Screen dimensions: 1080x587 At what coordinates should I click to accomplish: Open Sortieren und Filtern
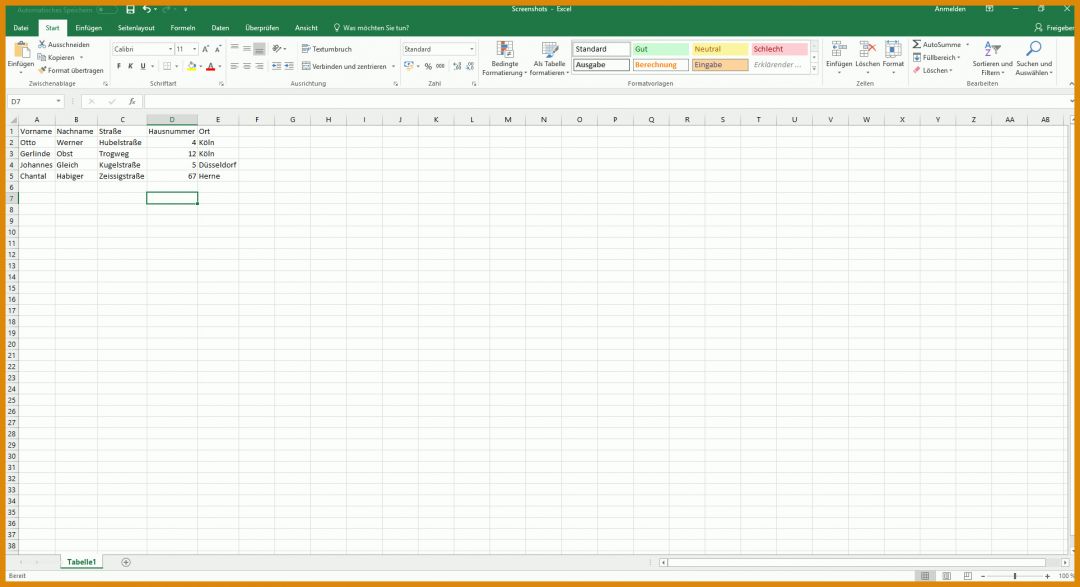point(993,58)
